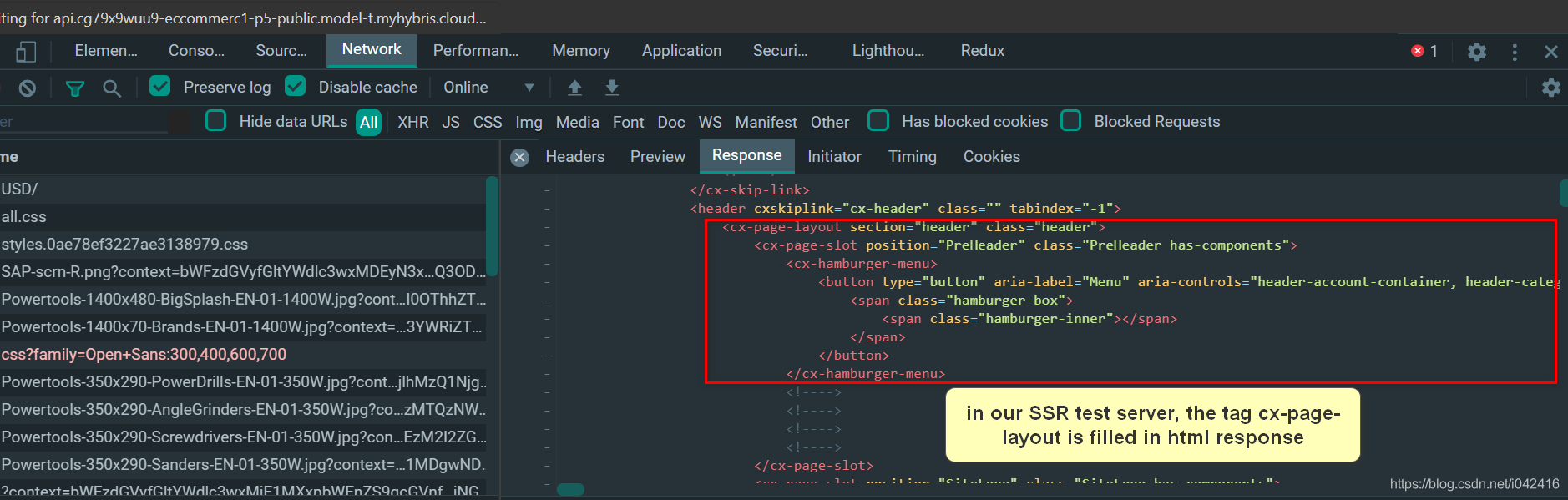Select the All filter type
The height and width of the screenshot is (500, 1568).
point(369,123)
